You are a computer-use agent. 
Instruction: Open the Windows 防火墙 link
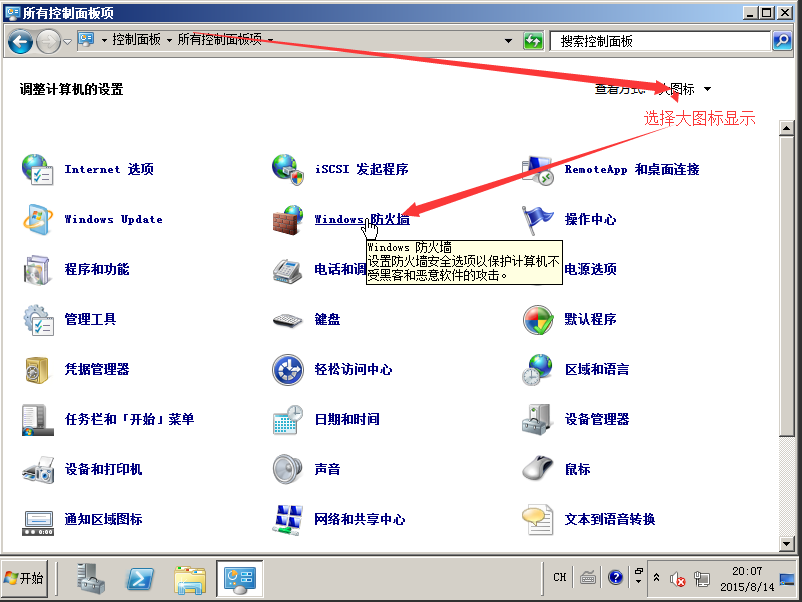(362, 219)
